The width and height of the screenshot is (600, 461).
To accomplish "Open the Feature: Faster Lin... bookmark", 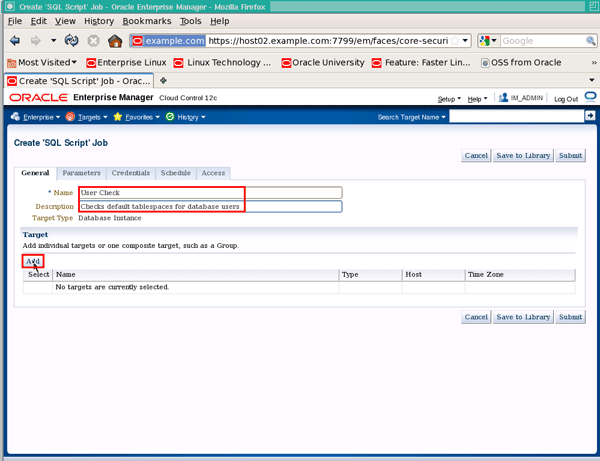I will click(x=421, y=62).
